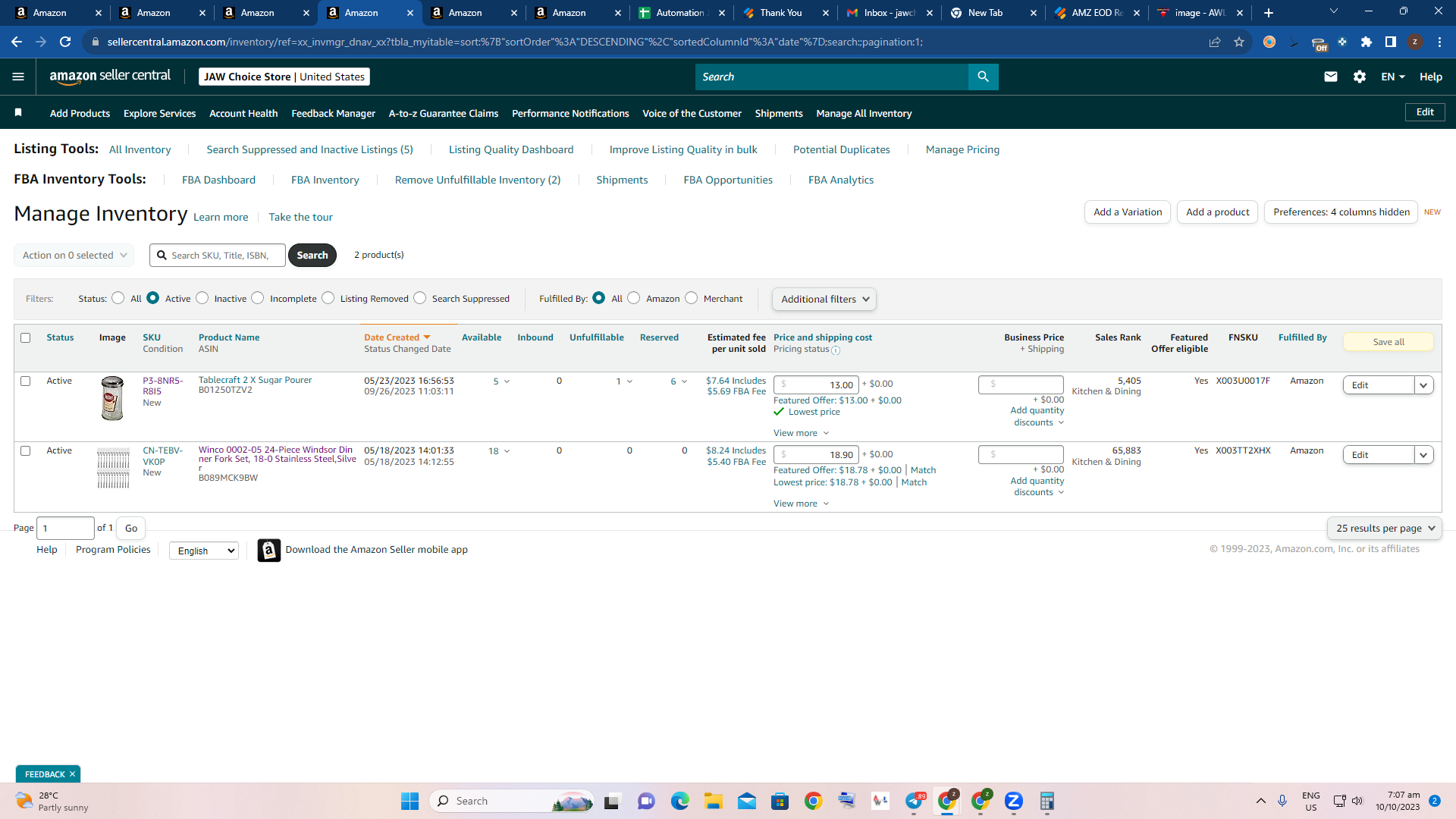The height and width of the screenshot is (819, 1456).
Task: Click the Sugar Pourer product thumbnail
Action: tap(112, 398)
